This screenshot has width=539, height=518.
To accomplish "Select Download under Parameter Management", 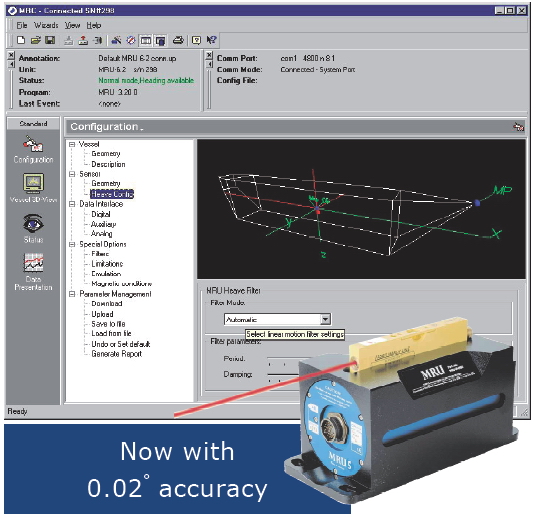I will [x=107, y=304].
